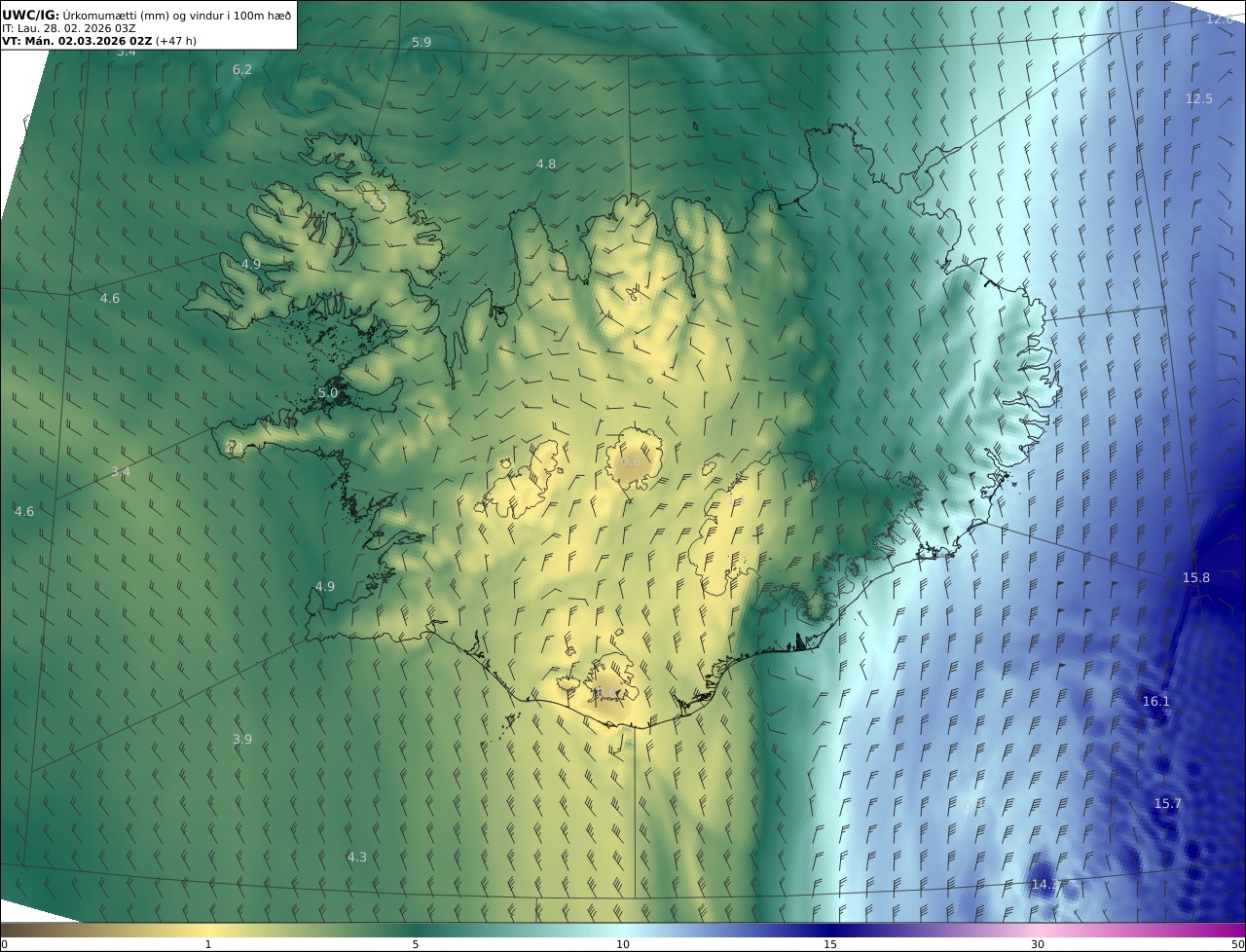Click the 3.9 value label southwest of Iceland
1246x952 pixels.
tap(242, 739)
